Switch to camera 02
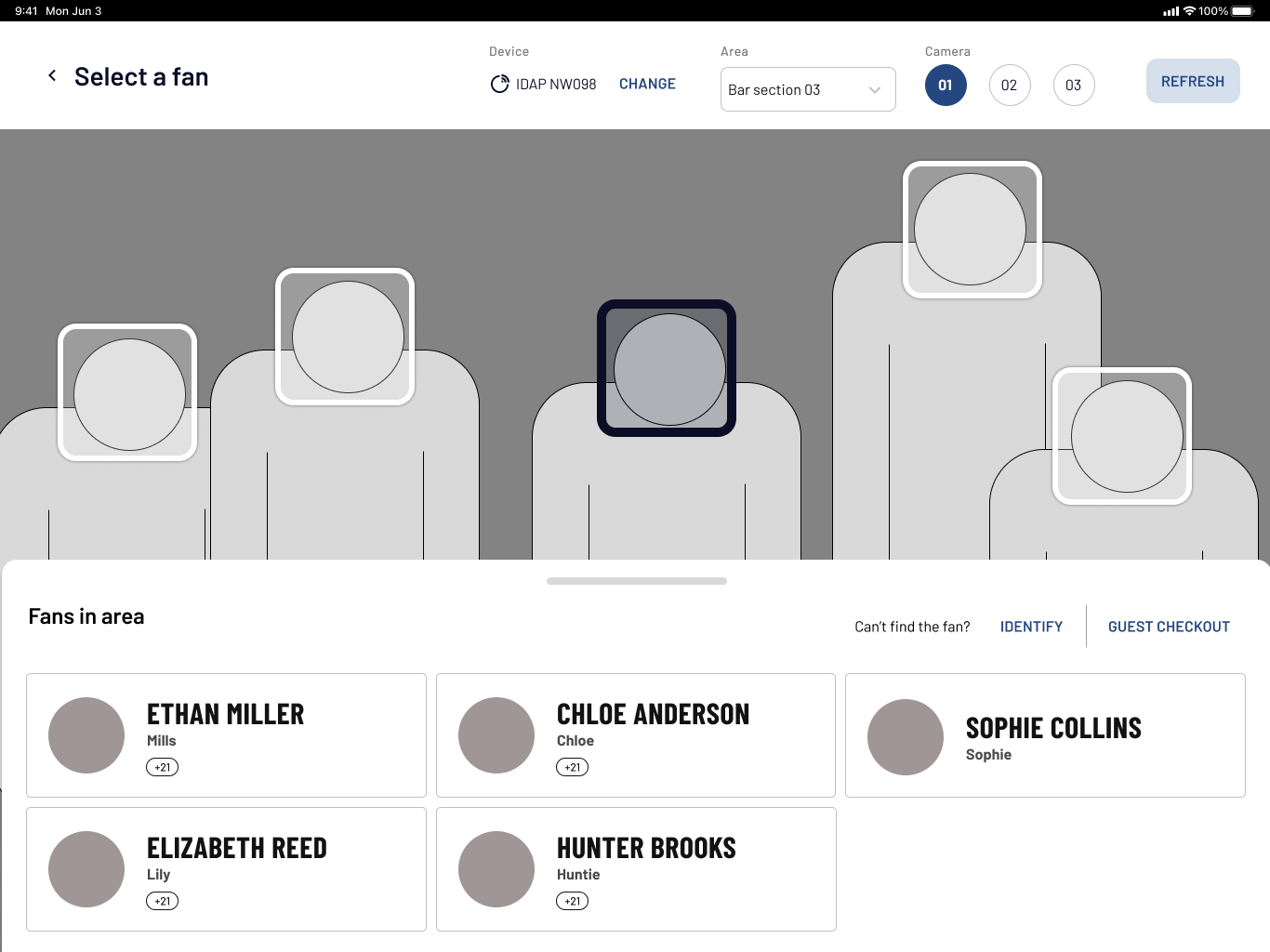 (1009, 86)
